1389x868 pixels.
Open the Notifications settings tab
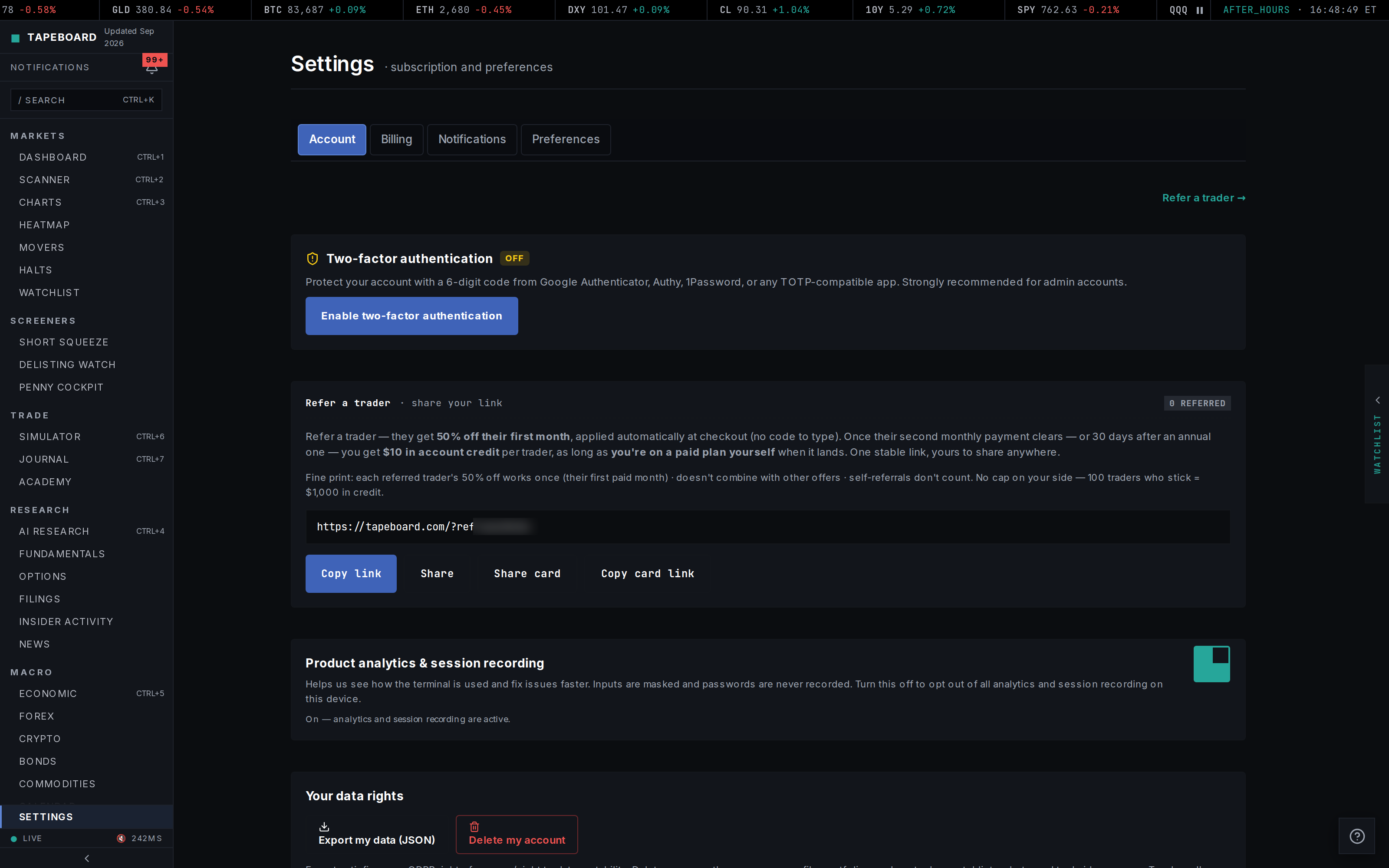click(472, 139)
